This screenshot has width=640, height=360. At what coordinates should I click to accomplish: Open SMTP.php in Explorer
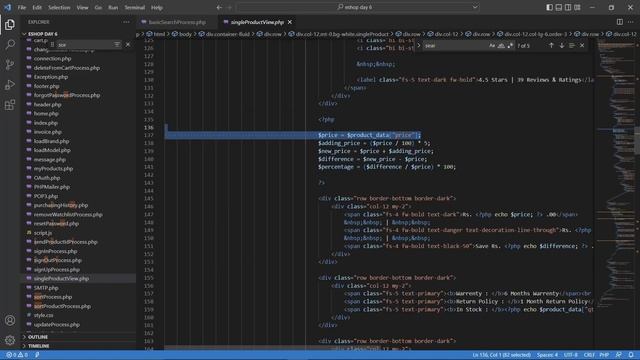pyautogui.click(x=46, y=288)
